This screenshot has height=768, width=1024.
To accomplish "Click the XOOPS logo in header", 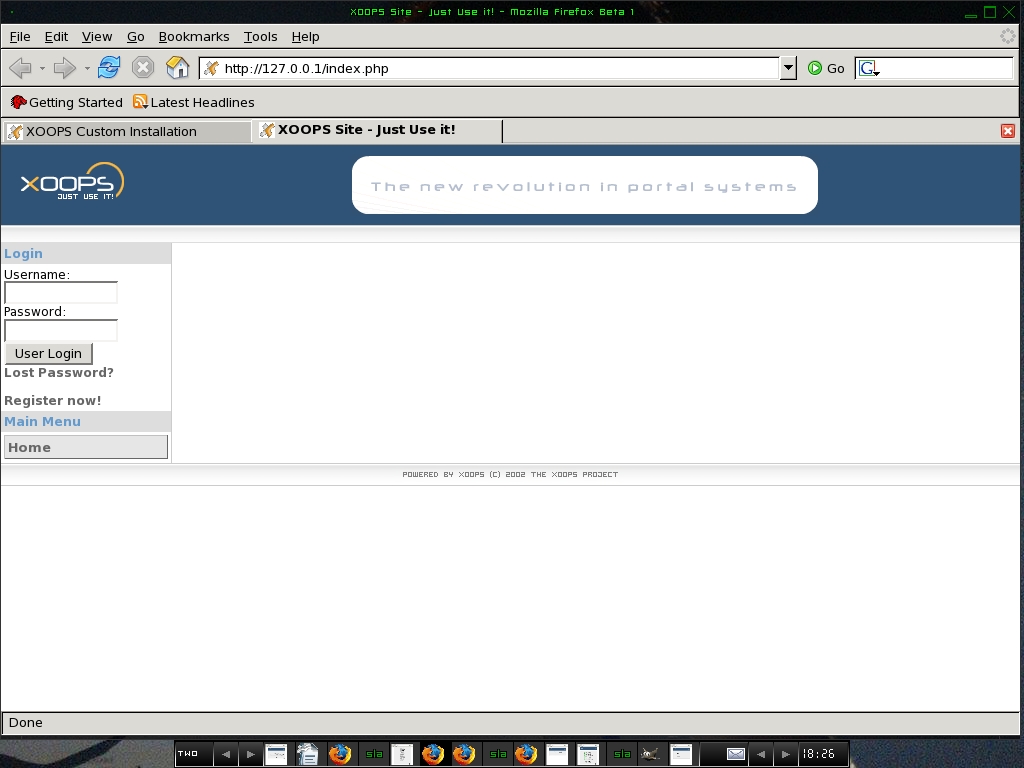I will coord(72,182).
